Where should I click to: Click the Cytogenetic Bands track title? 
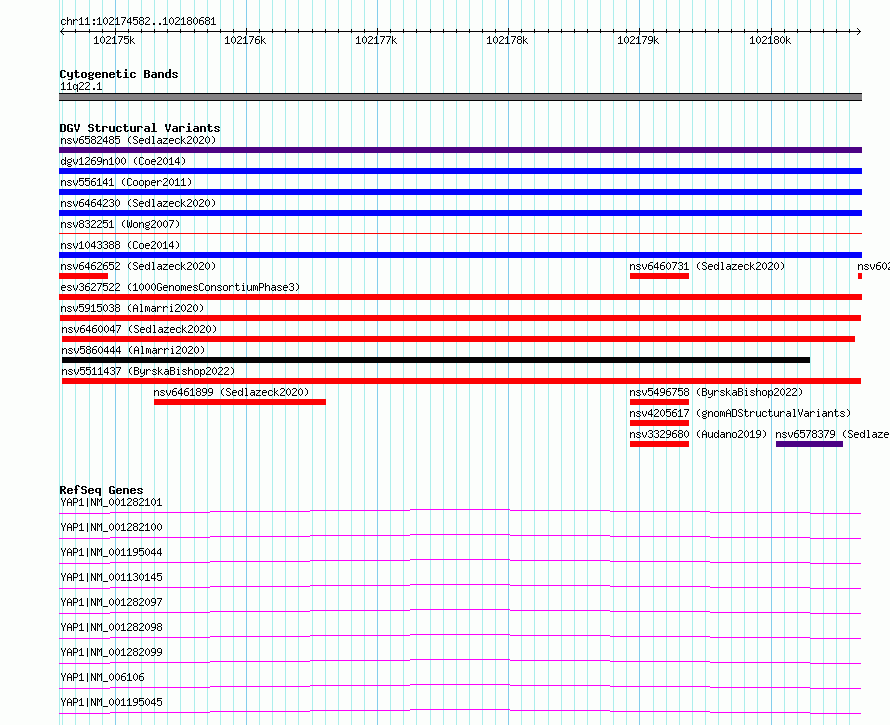coord(119,74)
